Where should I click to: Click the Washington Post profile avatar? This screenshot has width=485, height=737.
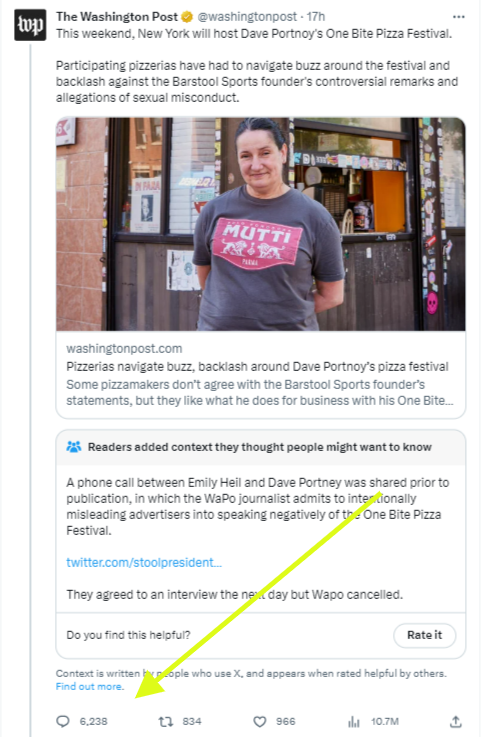tap(30, 25)
